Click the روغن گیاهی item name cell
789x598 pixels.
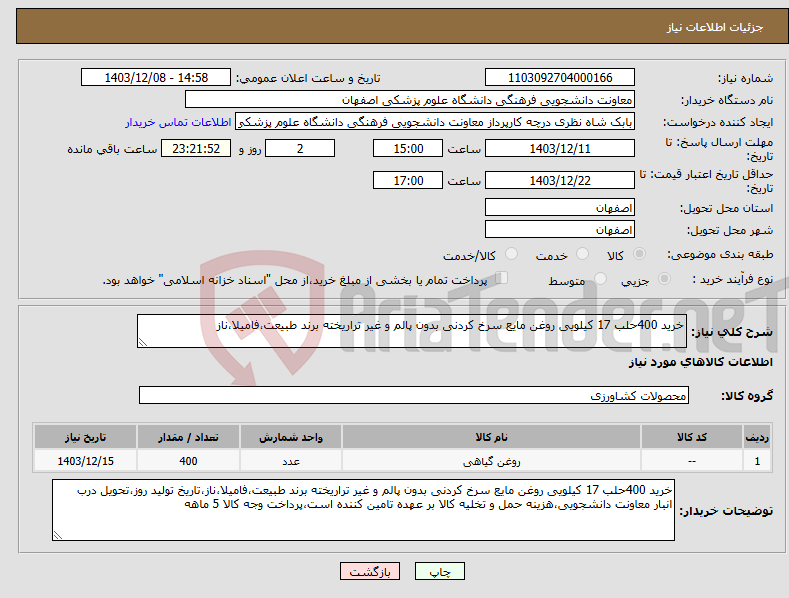[491, 461]
